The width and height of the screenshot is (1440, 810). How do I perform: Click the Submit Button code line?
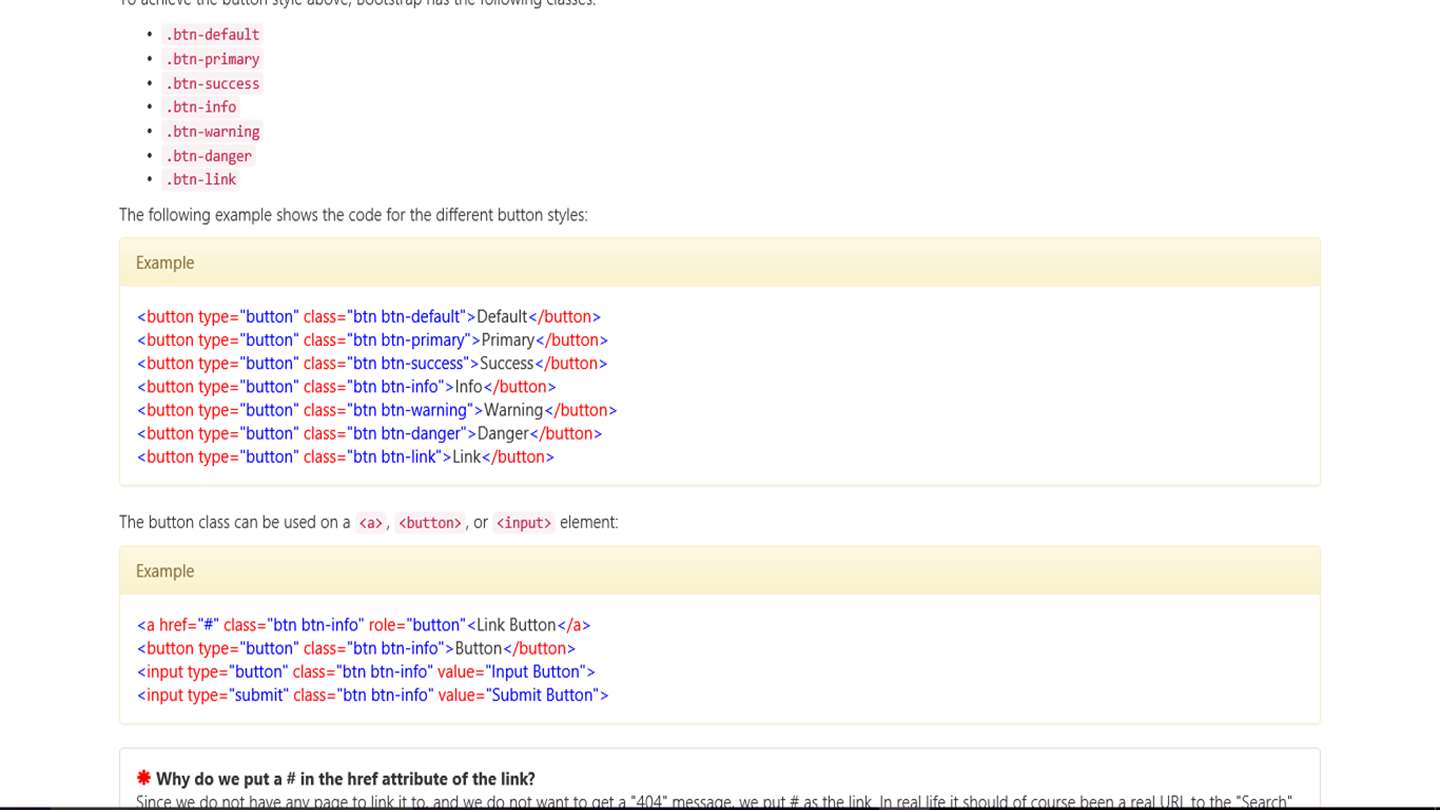(373, 695)
